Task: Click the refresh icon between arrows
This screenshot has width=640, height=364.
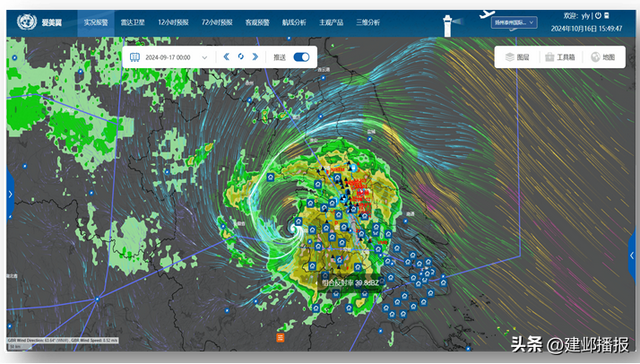Action: pyautogui.click(x=241, y=57)
